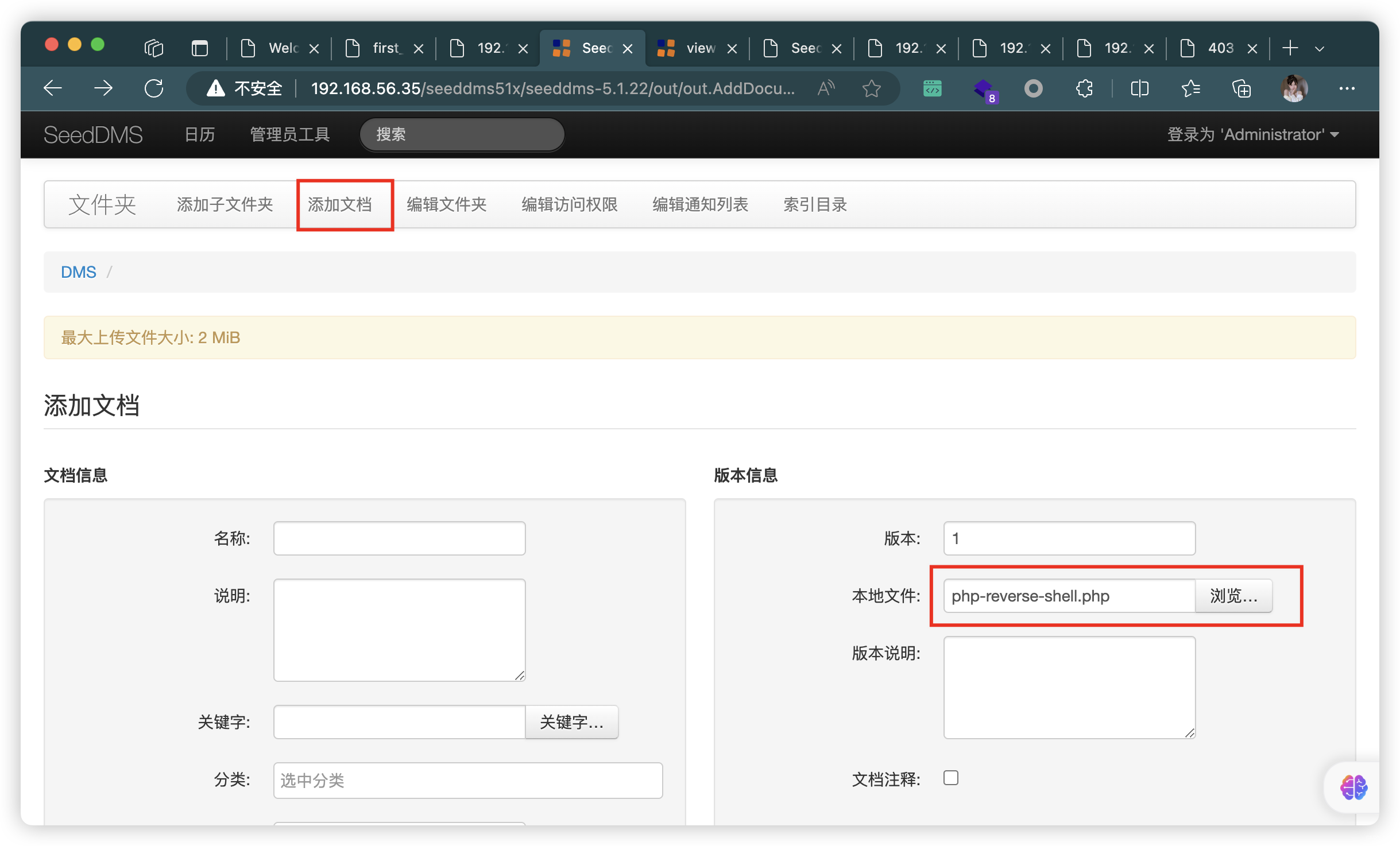Screen dimensions: 1400x846
Task: Open the user profile avatar
Action: (1294, 88)
